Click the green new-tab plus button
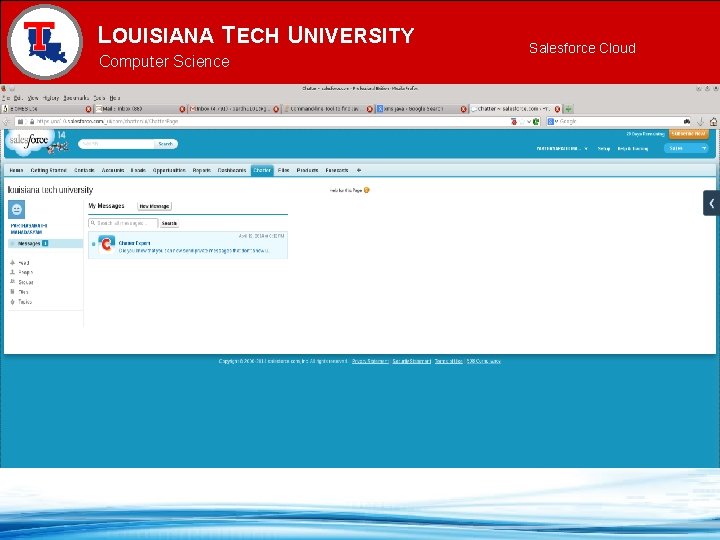 pyautogui.click(x=568, y=109)
